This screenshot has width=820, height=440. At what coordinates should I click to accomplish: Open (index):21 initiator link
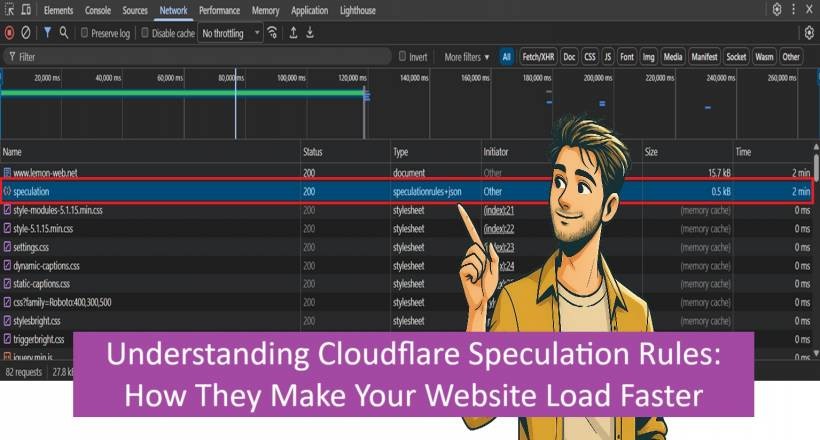coord(499,210)
